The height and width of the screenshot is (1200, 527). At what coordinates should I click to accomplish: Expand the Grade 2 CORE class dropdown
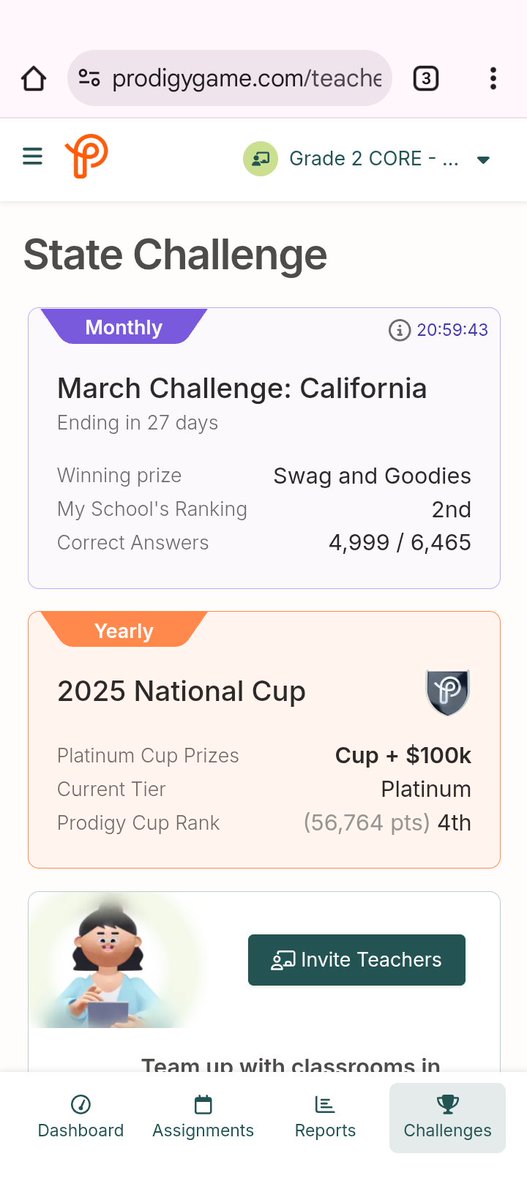368,159
